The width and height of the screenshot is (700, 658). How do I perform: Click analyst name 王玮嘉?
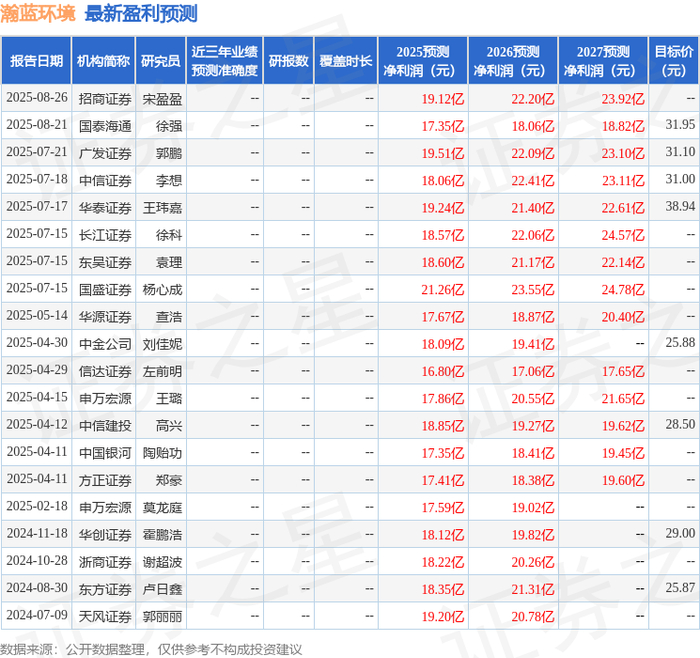[x=162, y=208]
